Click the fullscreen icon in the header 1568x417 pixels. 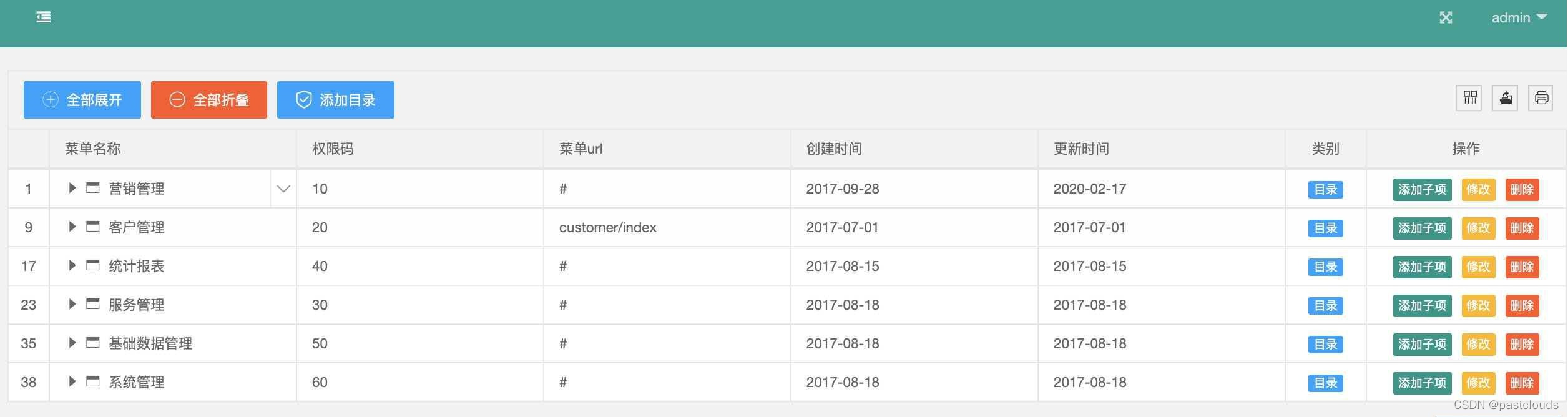(1447, 17)
